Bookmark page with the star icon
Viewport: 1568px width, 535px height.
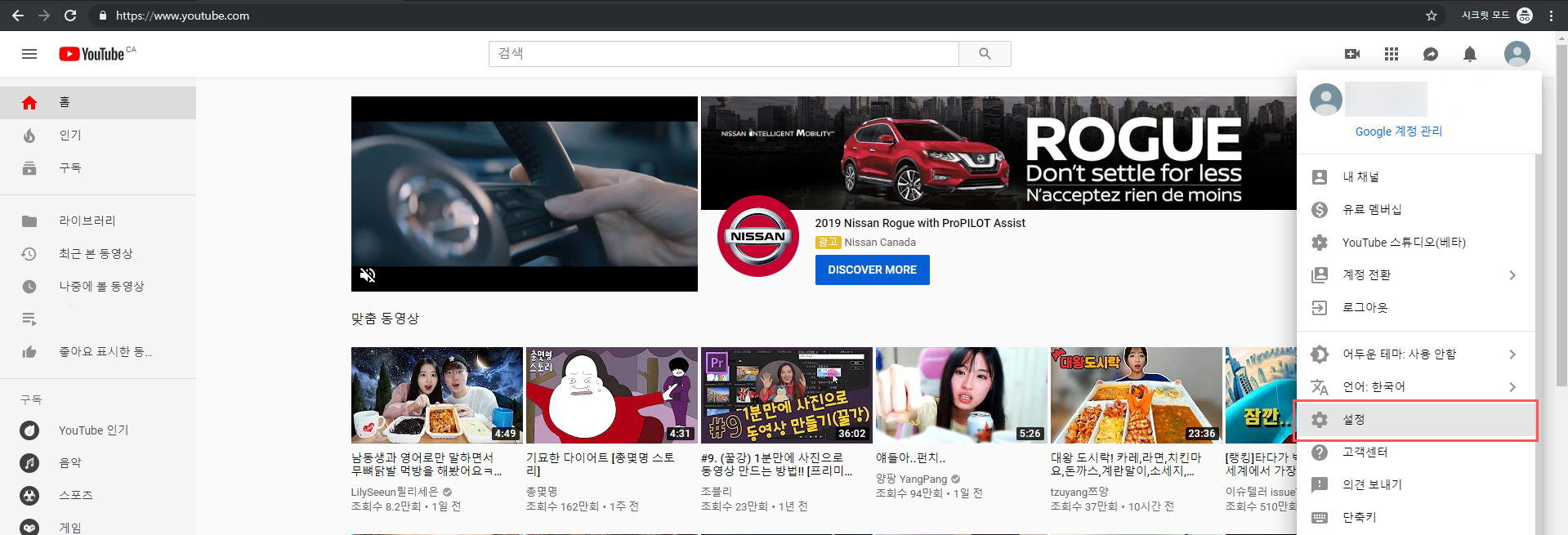(x=1432, y=16)
